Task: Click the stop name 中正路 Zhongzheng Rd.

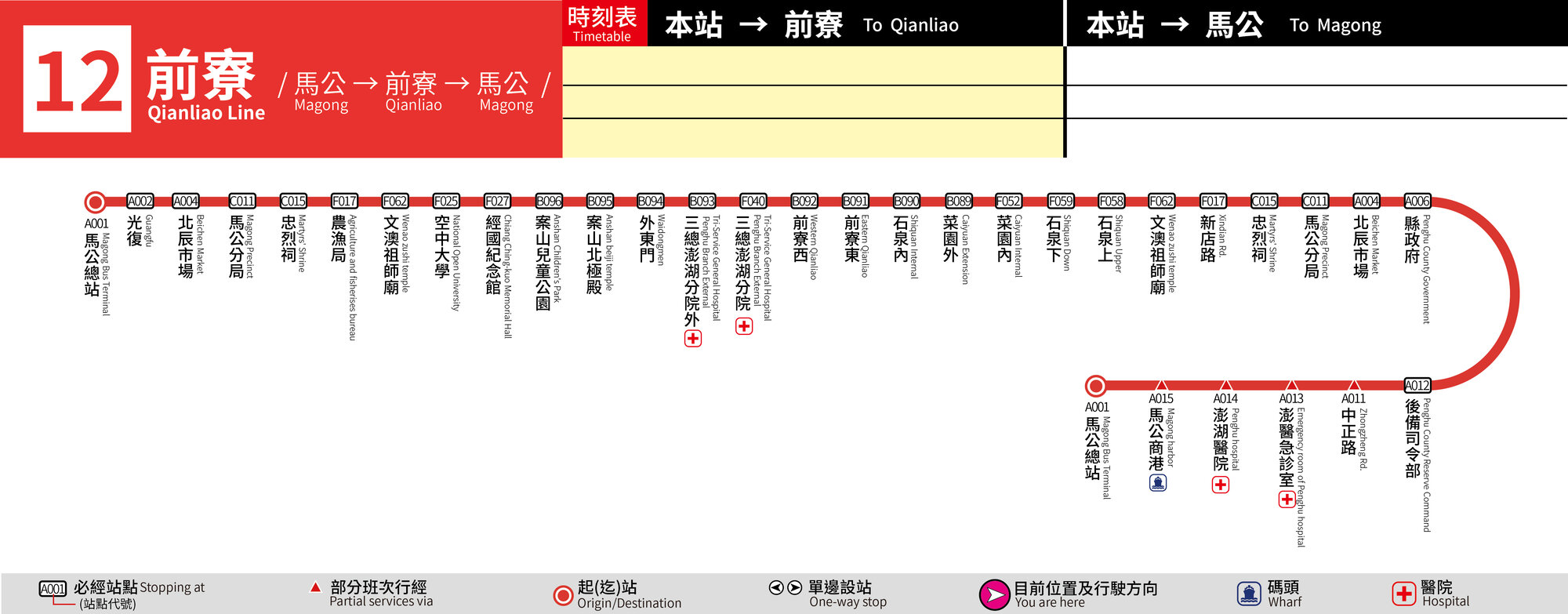Action: [1354, 438]
